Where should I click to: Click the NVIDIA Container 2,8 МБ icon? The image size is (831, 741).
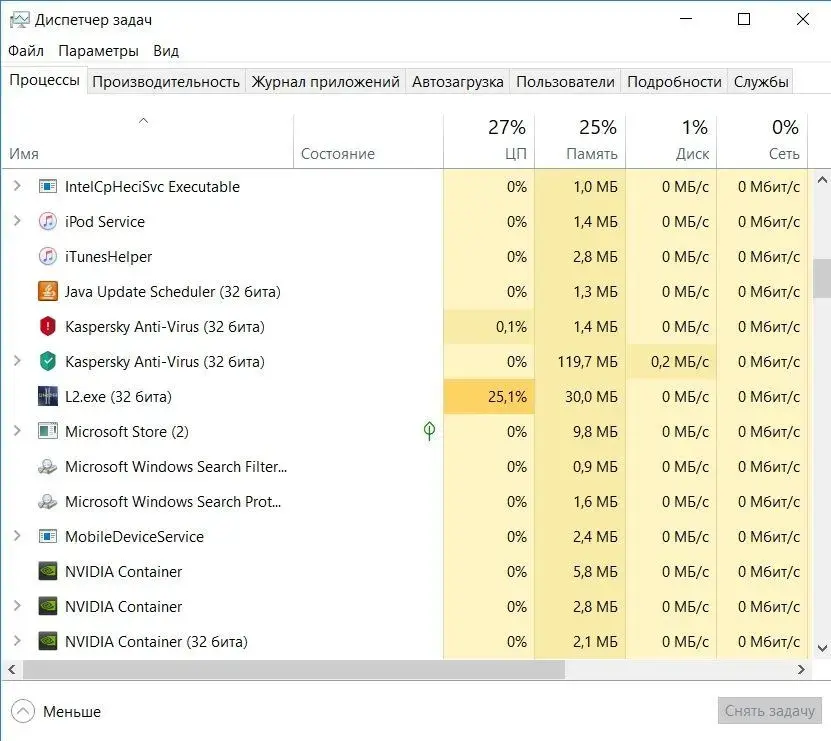pos(48,606)
